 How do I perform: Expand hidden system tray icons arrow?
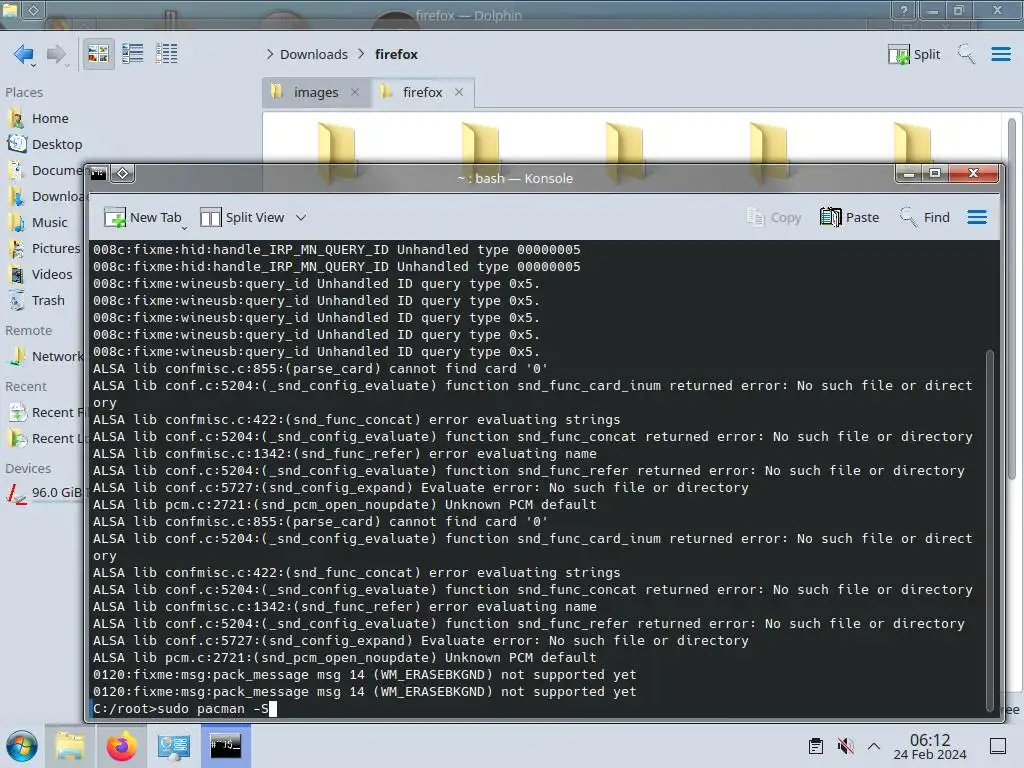coord(874,746)
